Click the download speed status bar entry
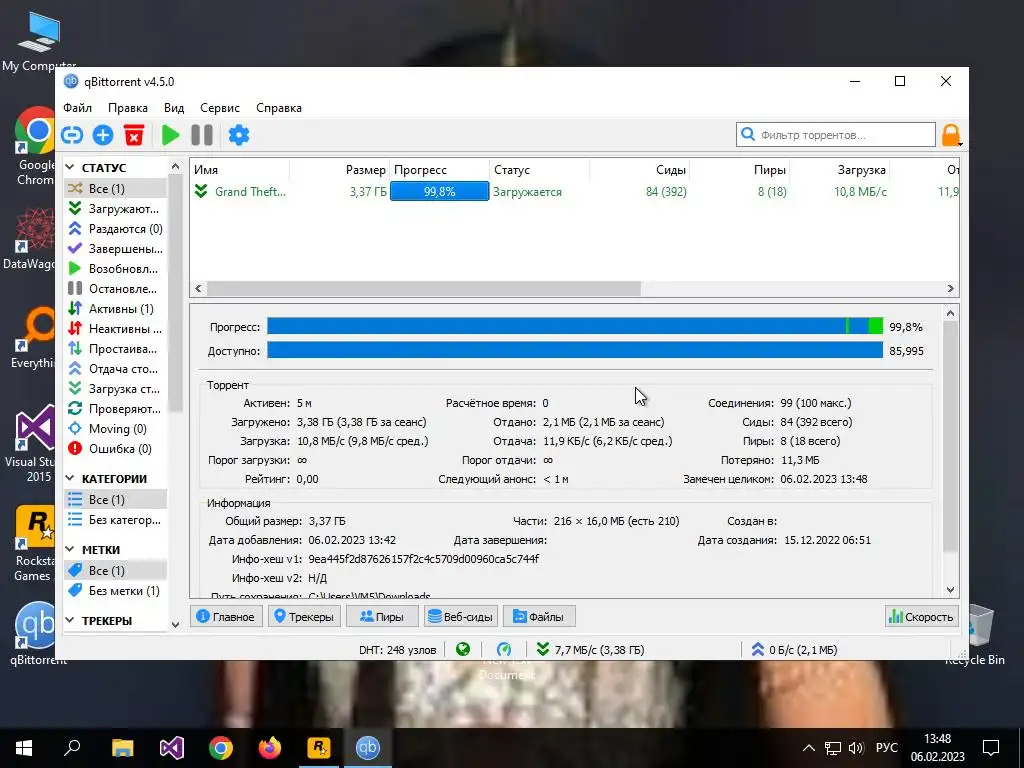The image size is (1024, 768). [x=590, y=650]
